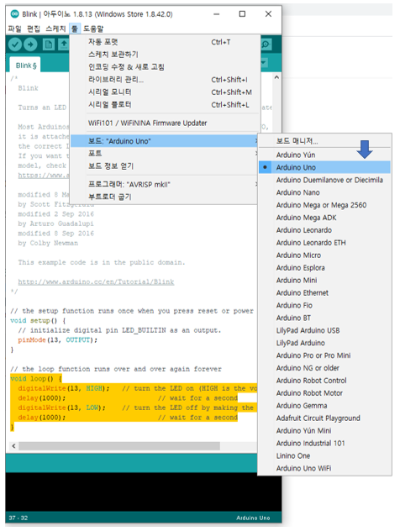Select Linino One board
Viewport: 400px width, 527px height.
tap(324, 456)
